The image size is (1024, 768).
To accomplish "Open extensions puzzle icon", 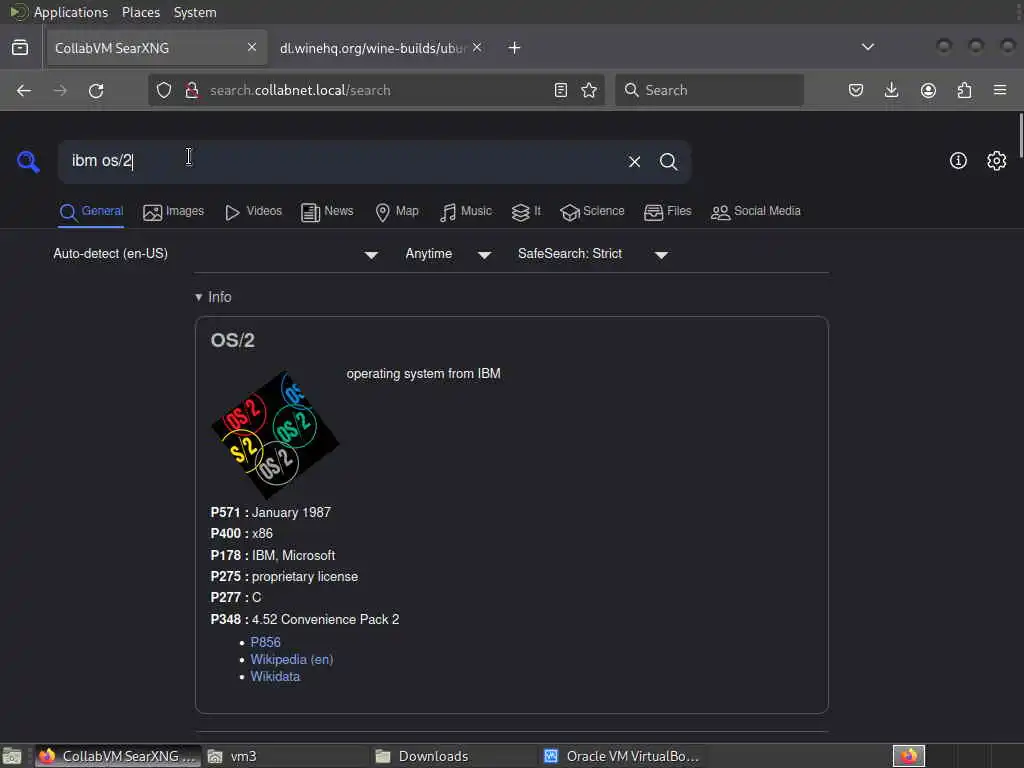I will (x=965, y=90).
